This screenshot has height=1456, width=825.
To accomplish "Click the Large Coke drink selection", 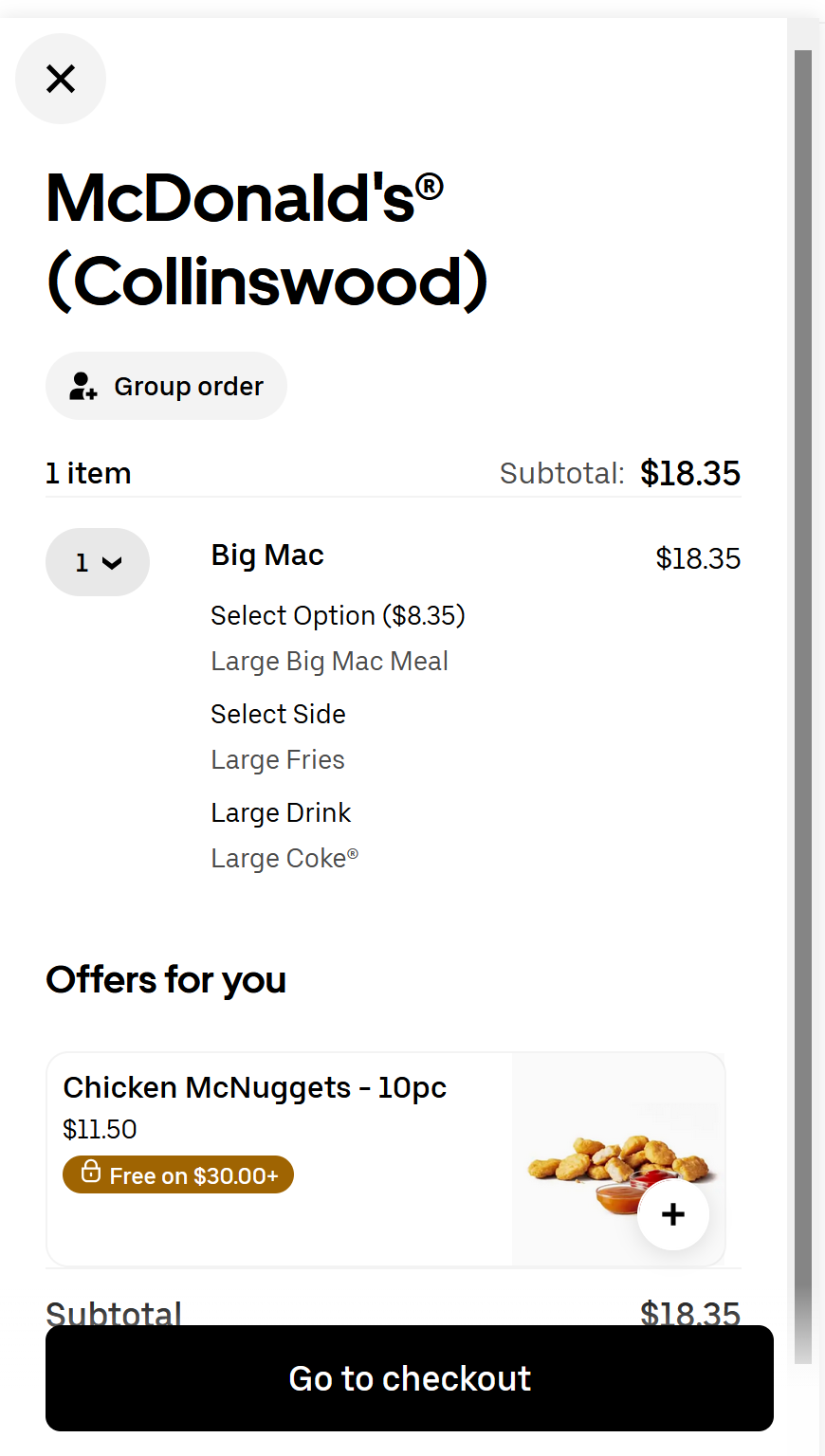I will pos(284,859).
